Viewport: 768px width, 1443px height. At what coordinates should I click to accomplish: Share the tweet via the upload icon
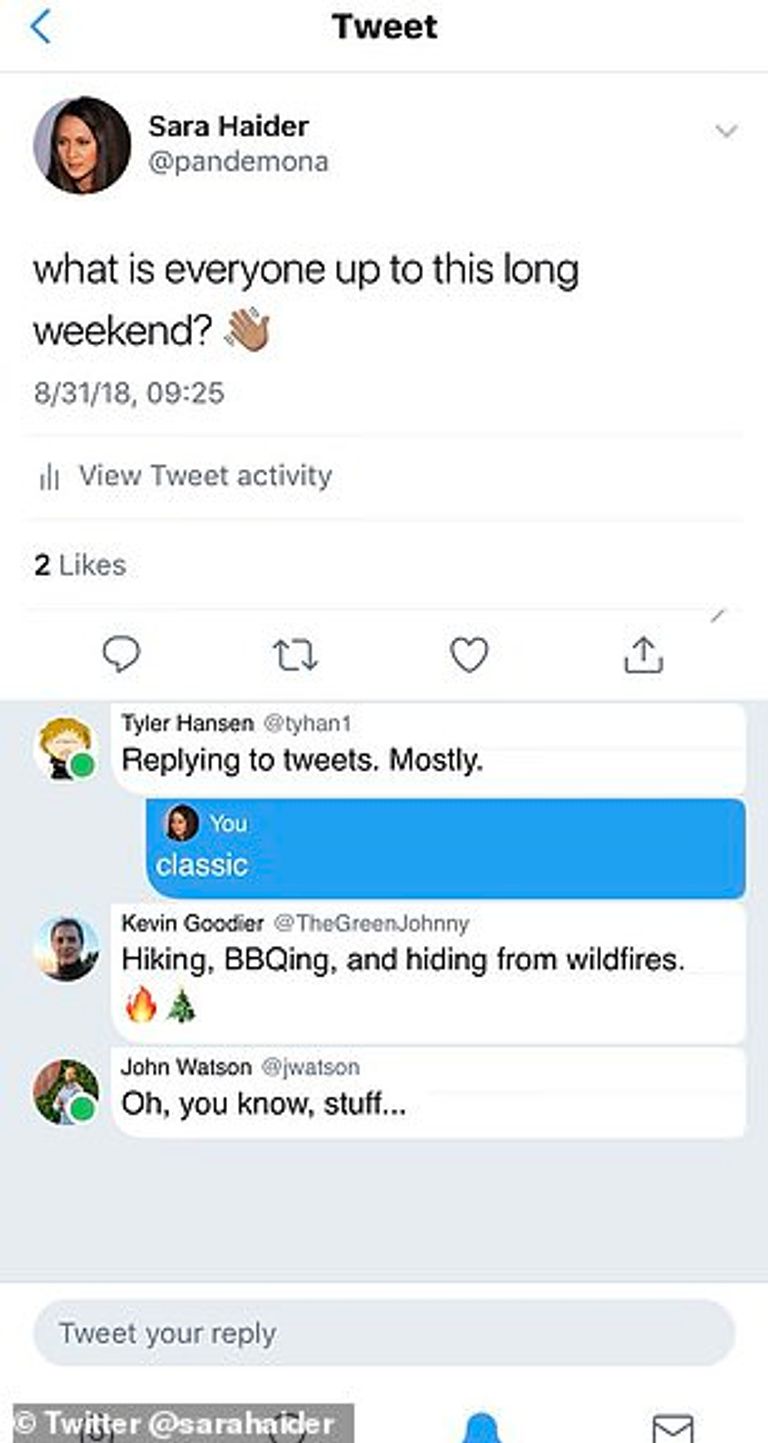pyautogui.click(x=643, y=655)
